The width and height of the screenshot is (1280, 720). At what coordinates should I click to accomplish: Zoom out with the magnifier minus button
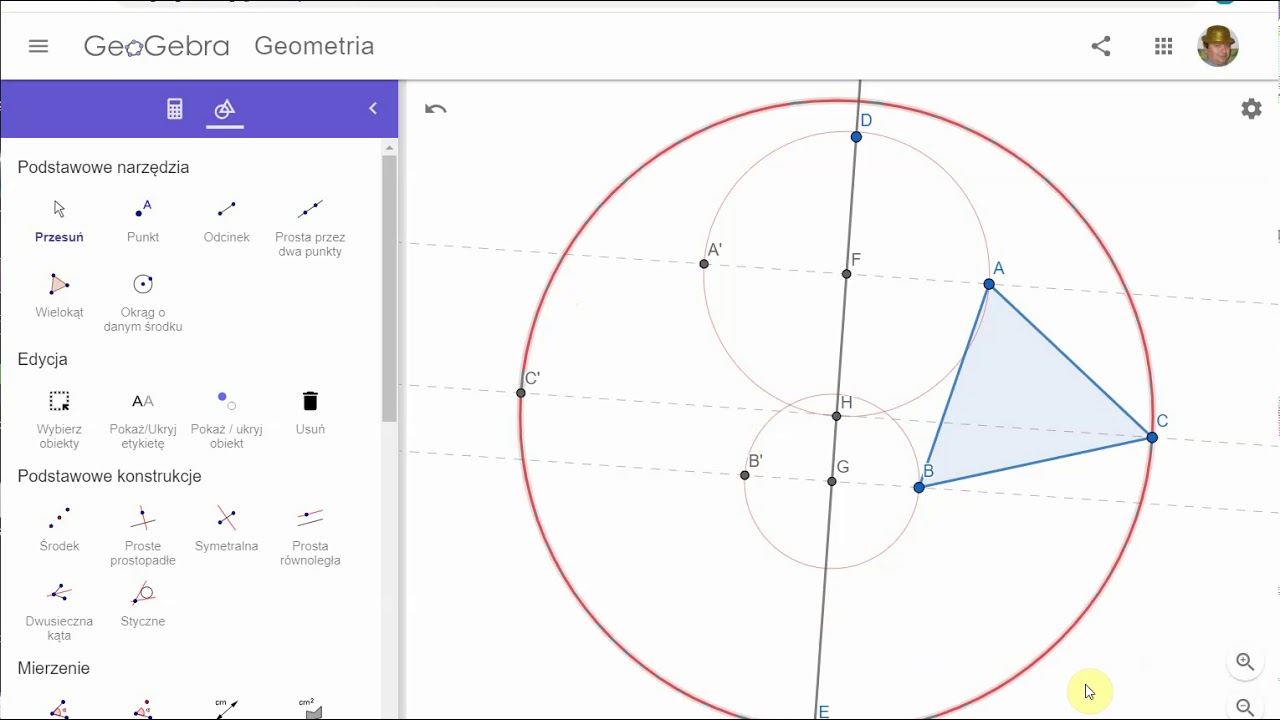point(1245,707)
